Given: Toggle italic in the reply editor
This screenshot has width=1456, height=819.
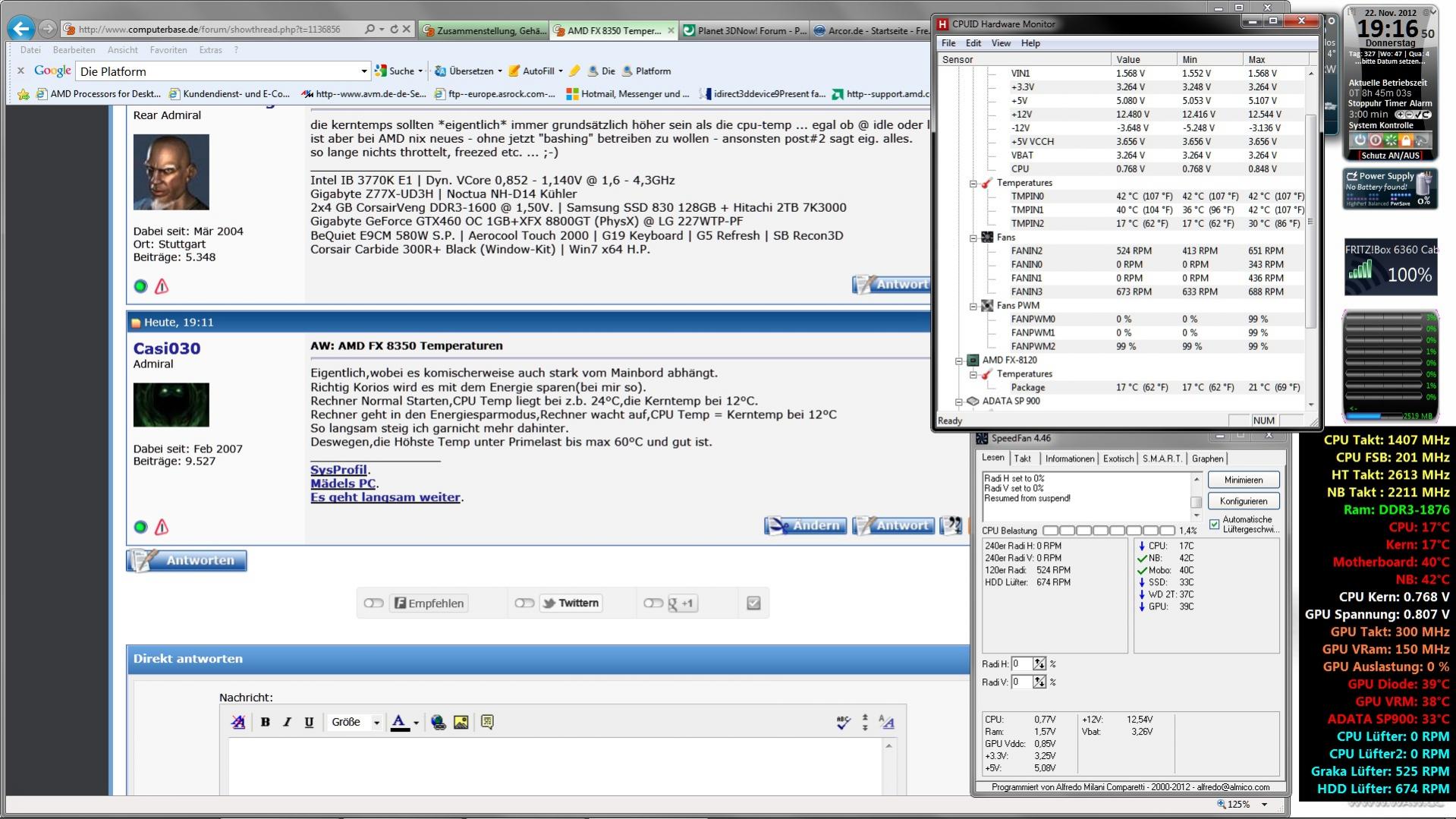Looking at the screenshot, I should click(287, 722).
